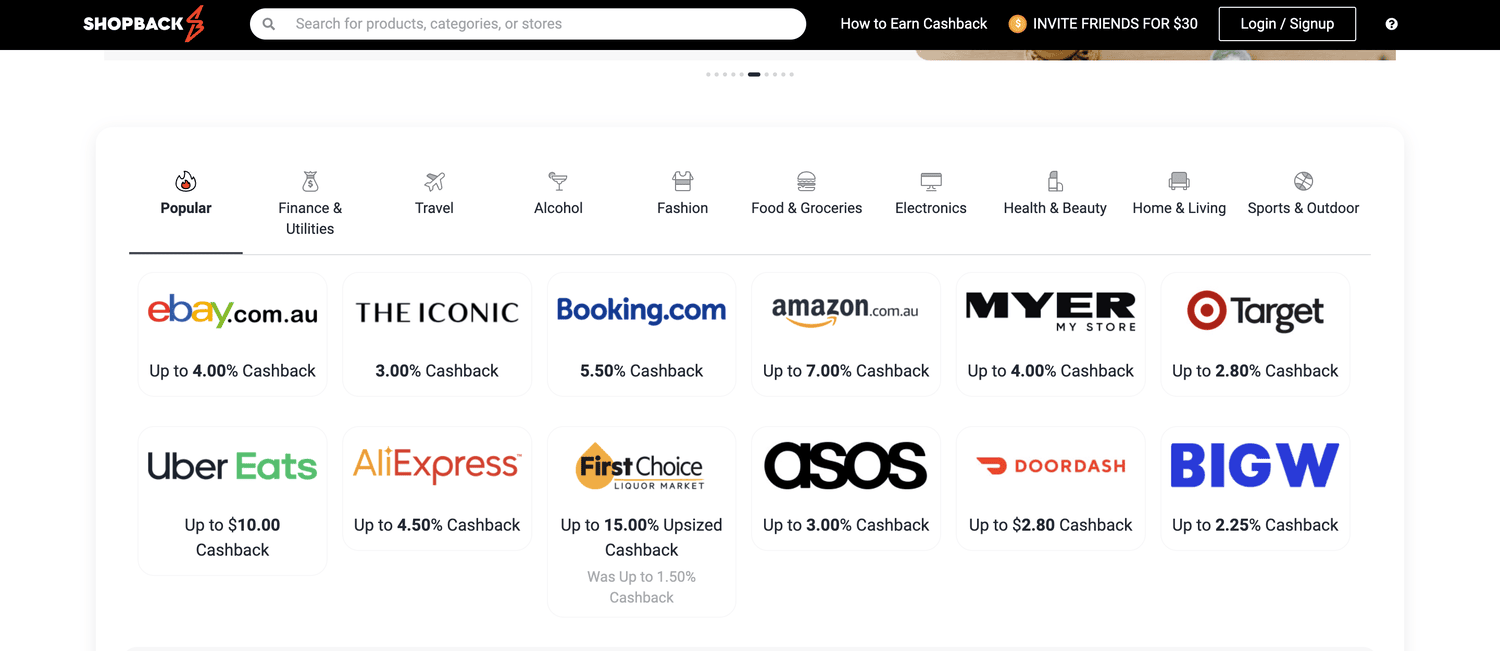Click the Electronics monitor icon
Viewport: 1500px width, 651px height.
[x=931, y=181]
